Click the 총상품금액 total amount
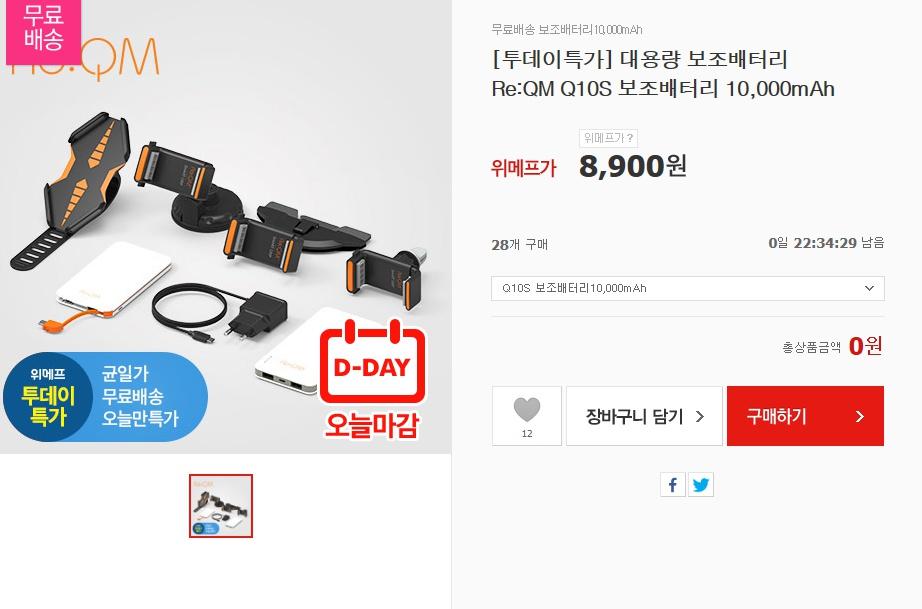Image resolution: width=922 pixels, height=609 pixels. (833, 346)
